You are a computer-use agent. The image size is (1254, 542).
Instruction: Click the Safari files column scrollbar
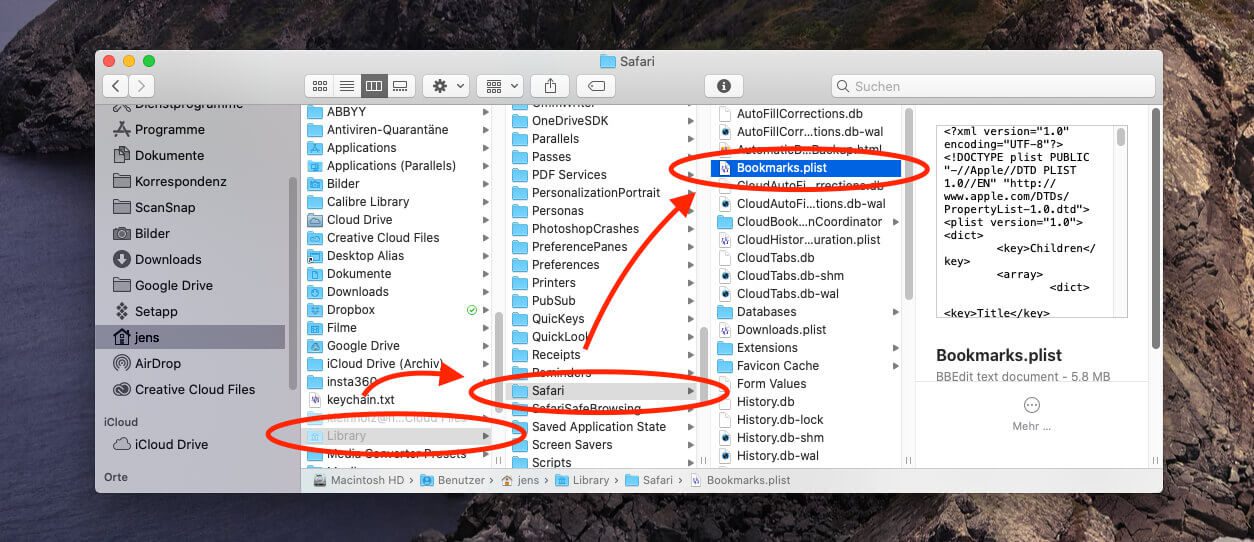point(908,204)
